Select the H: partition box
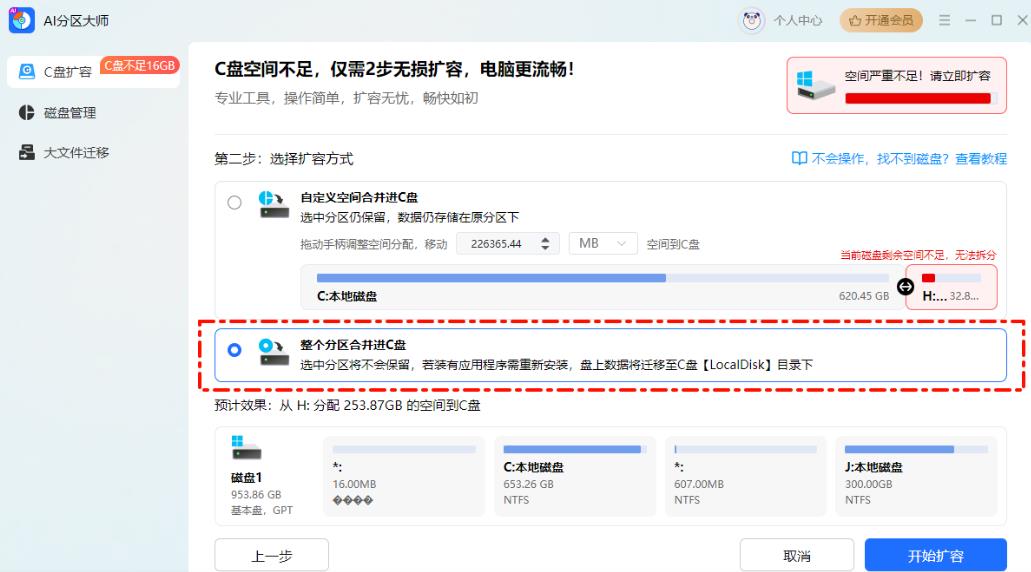1031x572 pixels. click(951, 287)
